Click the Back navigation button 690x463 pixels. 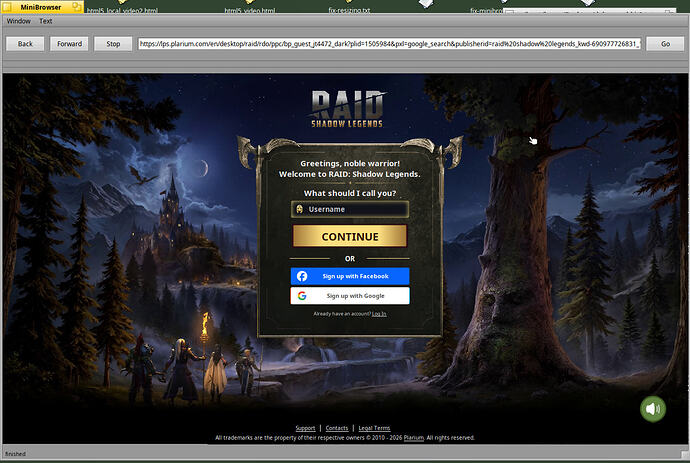(25, 44)
